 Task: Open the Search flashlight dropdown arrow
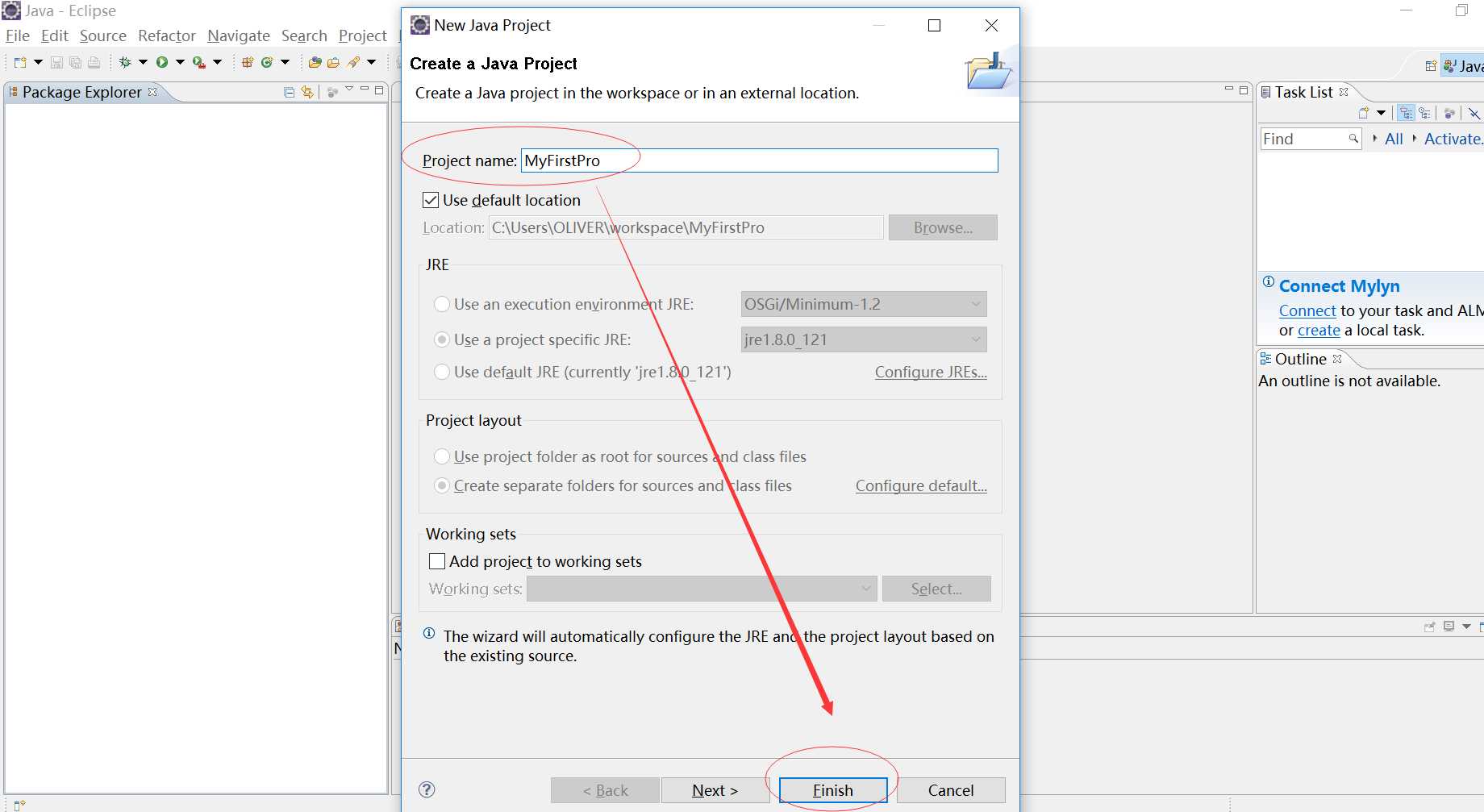371,62
